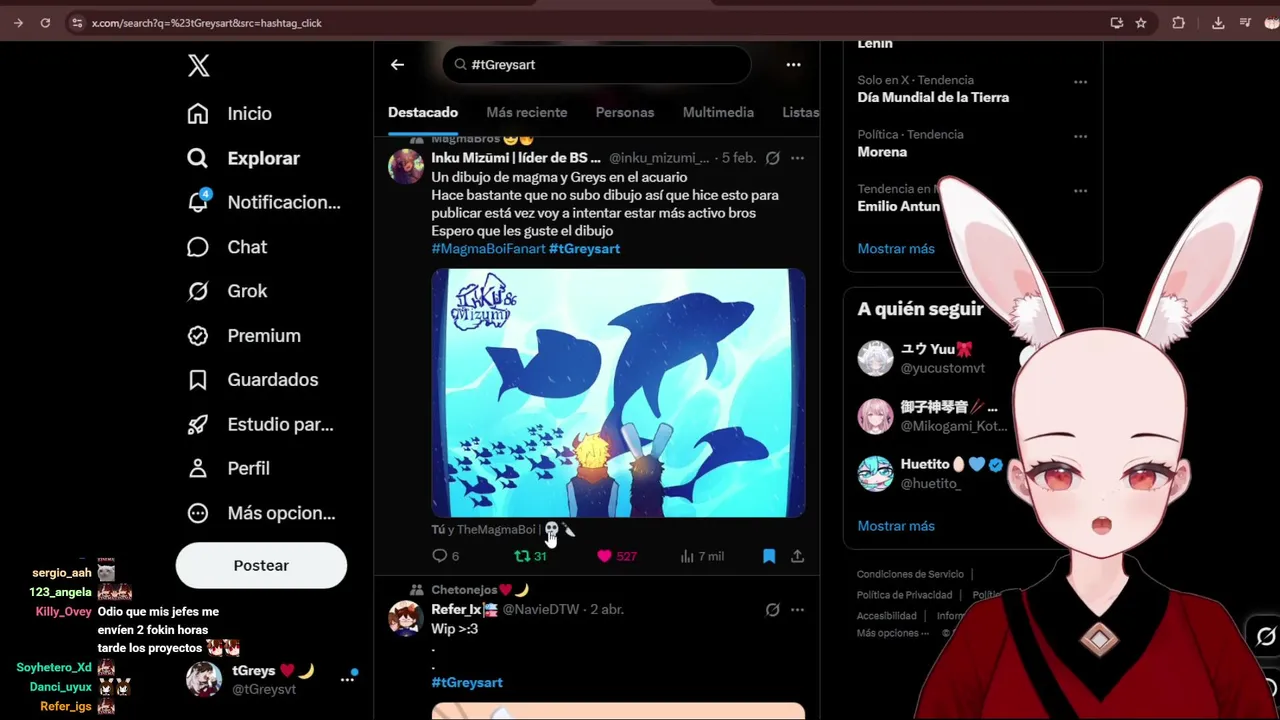This screenshot has height=720, width=1280.
Task: Toggle bookmark on Inku Mizumi's post
Action: click(x=769, y=556)
